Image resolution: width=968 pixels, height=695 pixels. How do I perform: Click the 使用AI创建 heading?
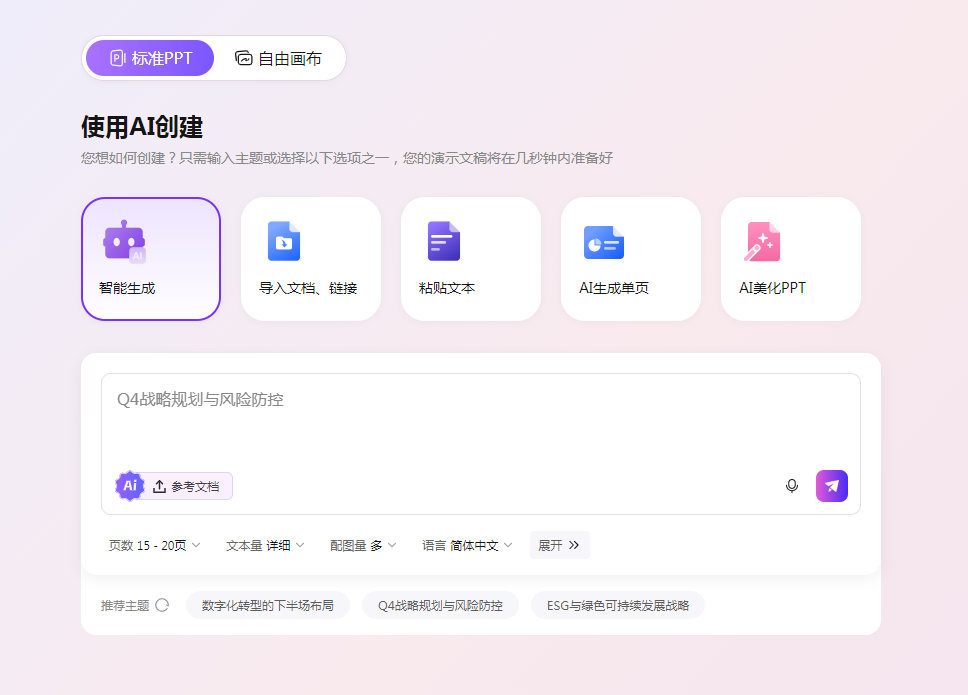(x=142, y=127)
